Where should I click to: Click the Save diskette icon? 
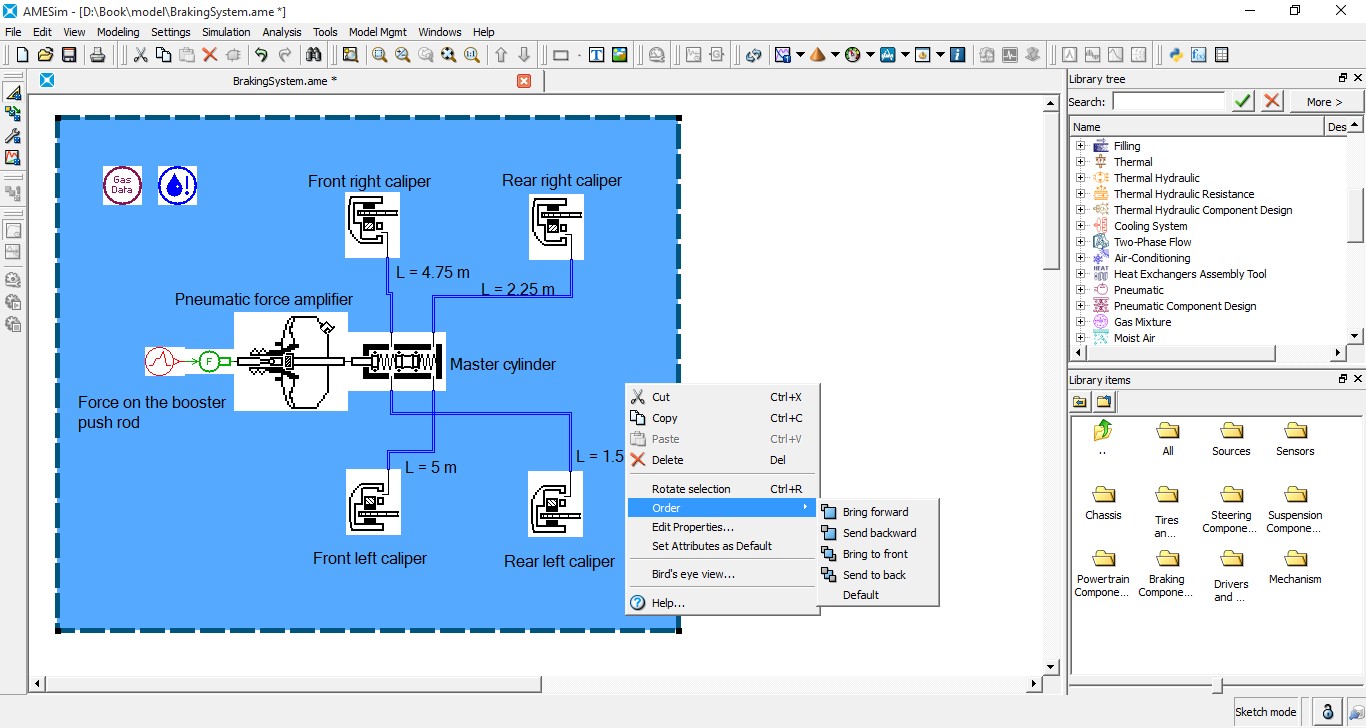pyautogui.click(x=69, y=55)
